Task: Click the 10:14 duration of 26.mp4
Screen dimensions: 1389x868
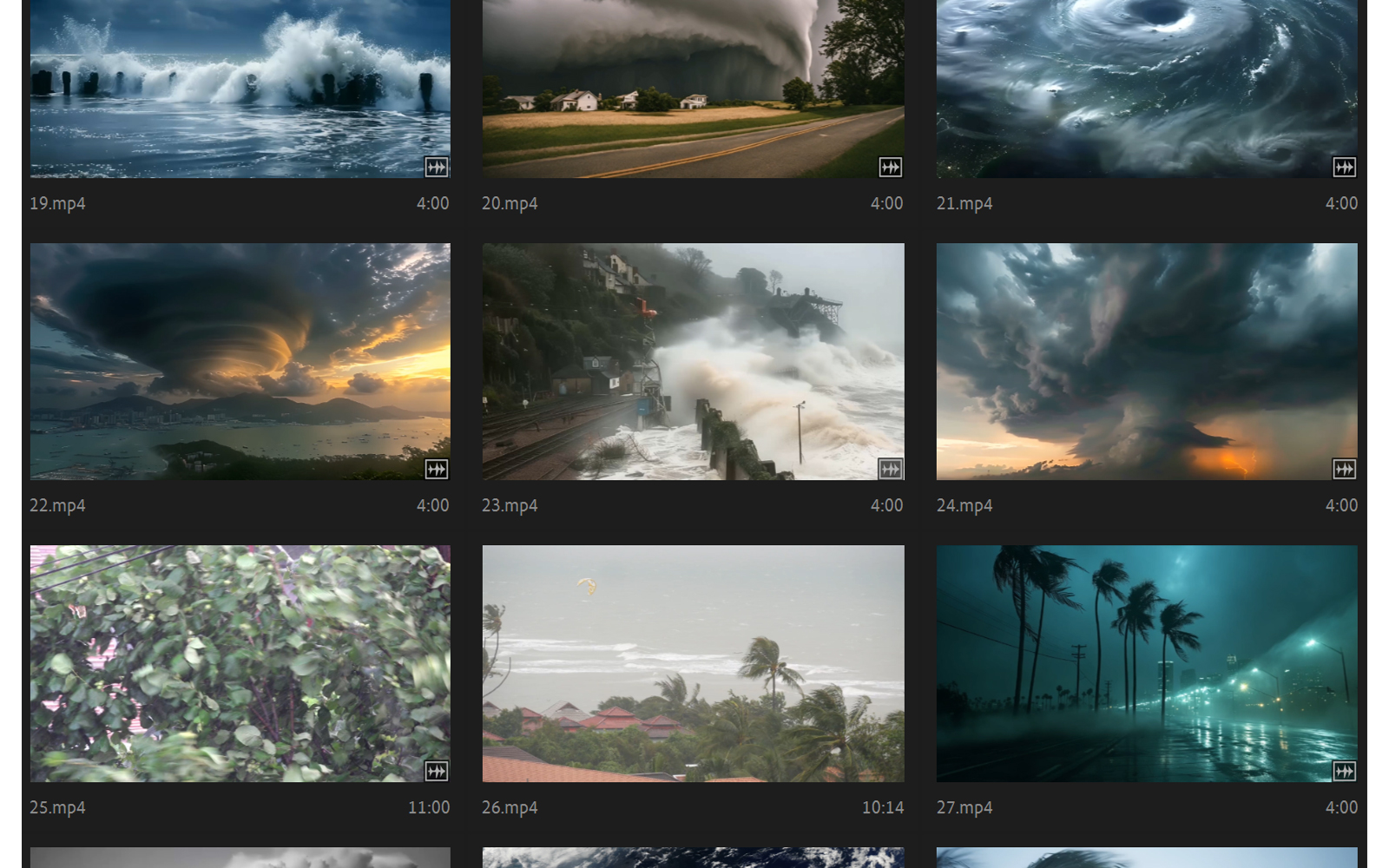Action: click(x=883, y=807)
